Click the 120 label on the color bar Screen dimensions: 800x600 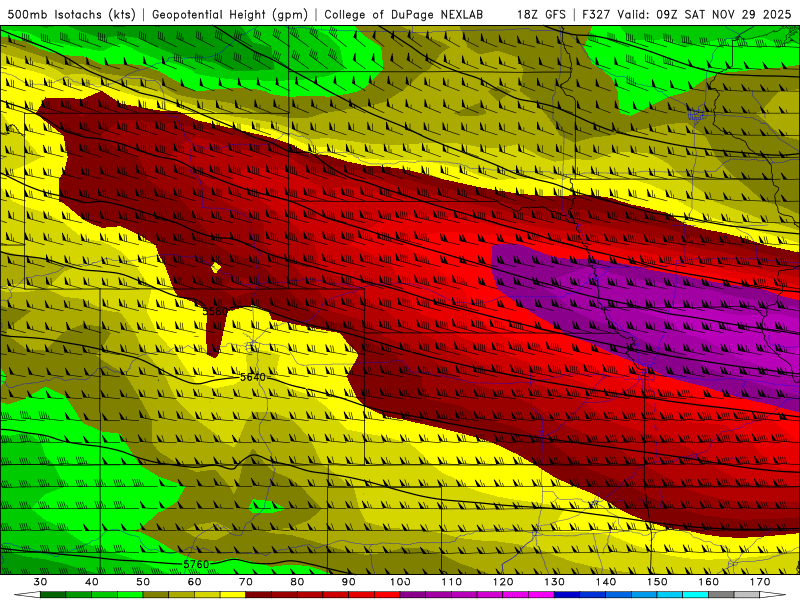504,582
